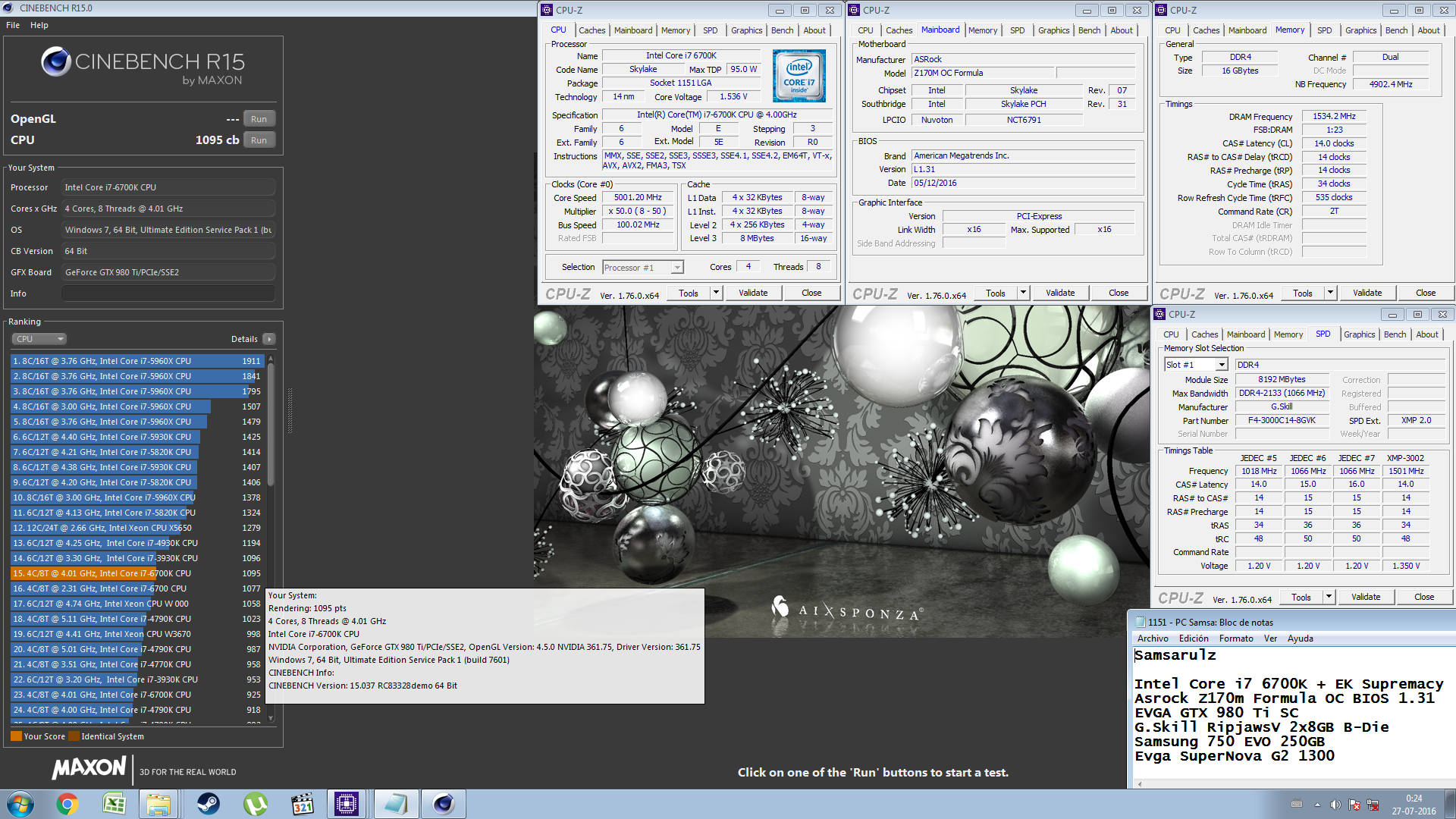Image resolution: width=1456 pixels, height=819 pixels.
Task: Open Excel from the taskbar
Action: pyautogui.click(x=115, y=804)
